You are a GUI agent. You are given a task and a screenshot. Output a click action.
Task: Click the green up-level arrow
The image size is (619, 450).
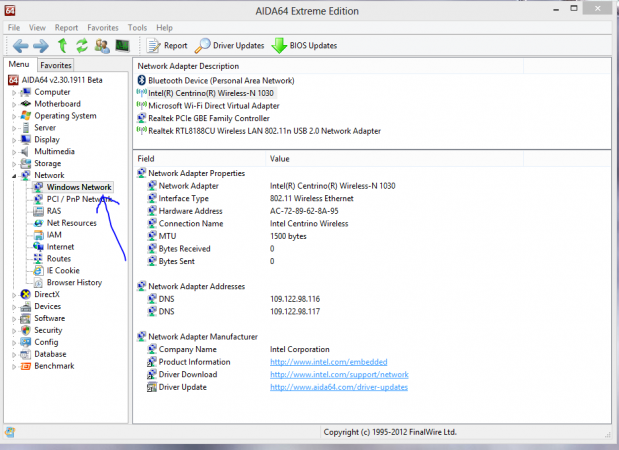(x=62, y=46)
